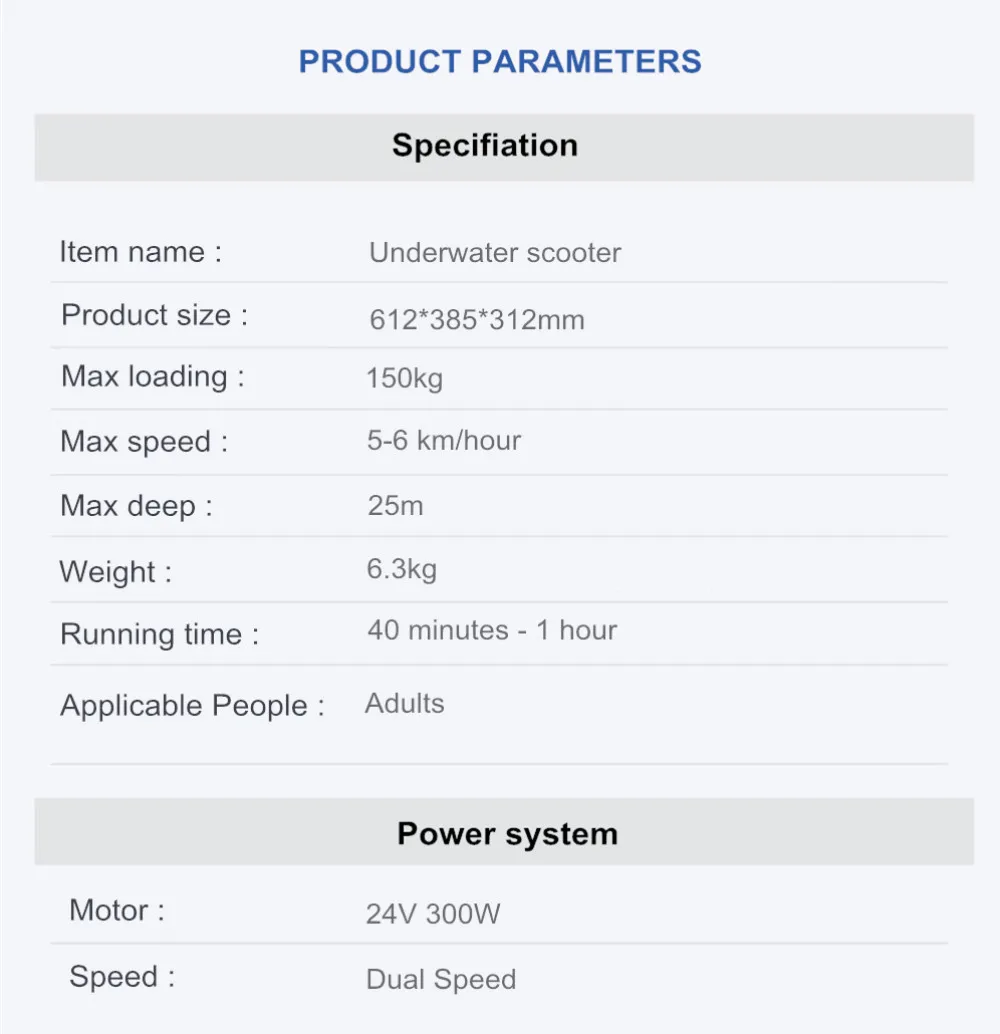Select the 40 minutes - 1 hour text

coord(492,630)
